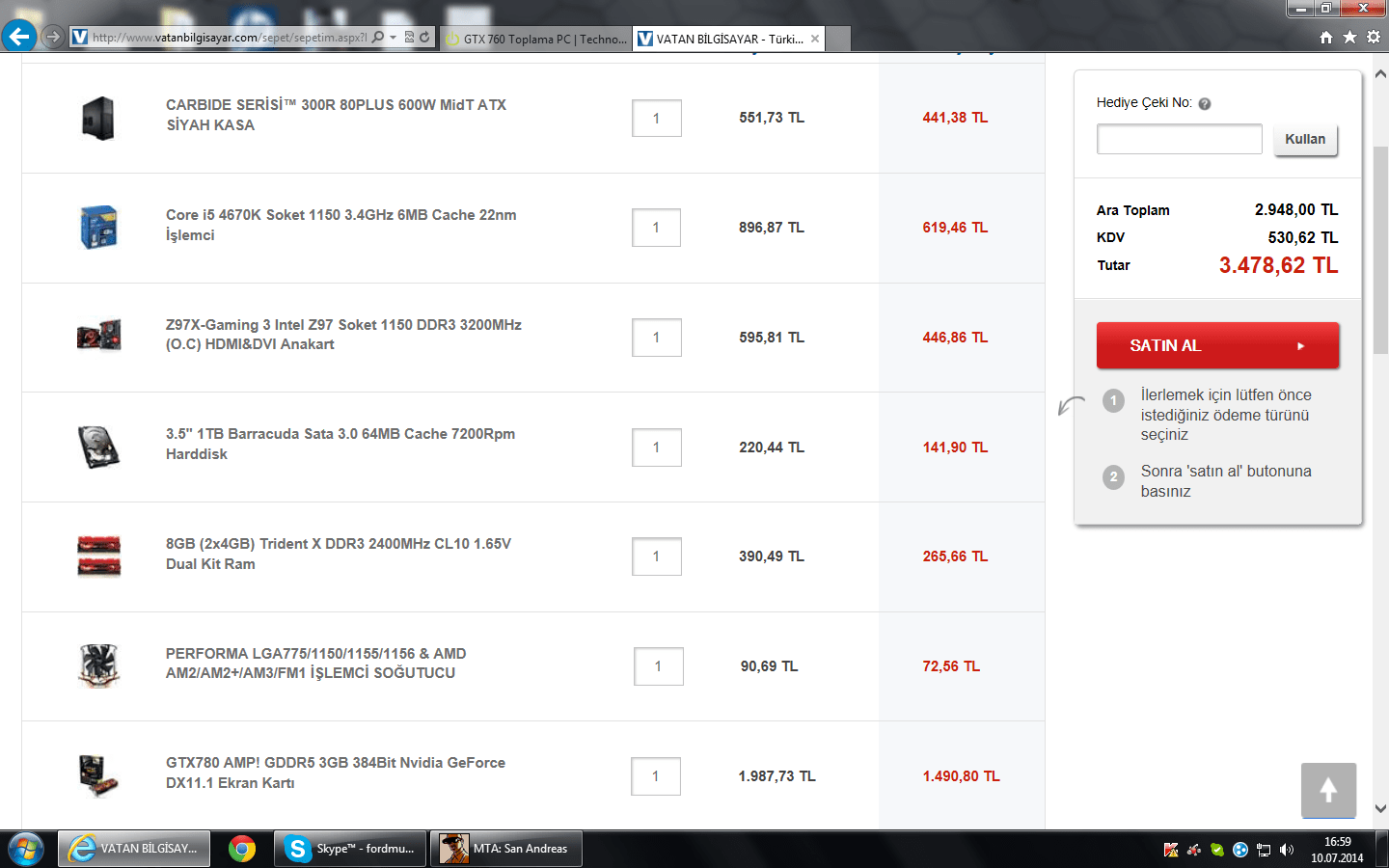Viewport: 1389px width, 868px height.
Task: Open the MTA: San Andreas taskbar button
Action: click(506, 849)
